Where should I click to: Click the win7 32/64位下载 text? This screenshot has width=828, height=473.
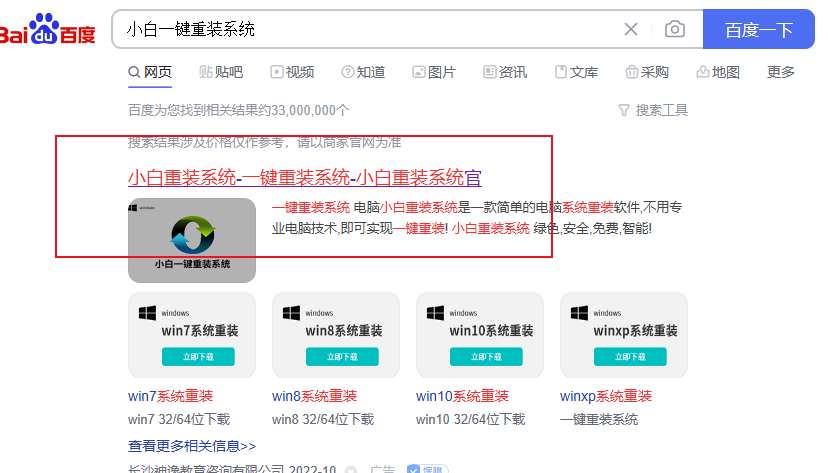pyautogui.click(x=179, y=419)
